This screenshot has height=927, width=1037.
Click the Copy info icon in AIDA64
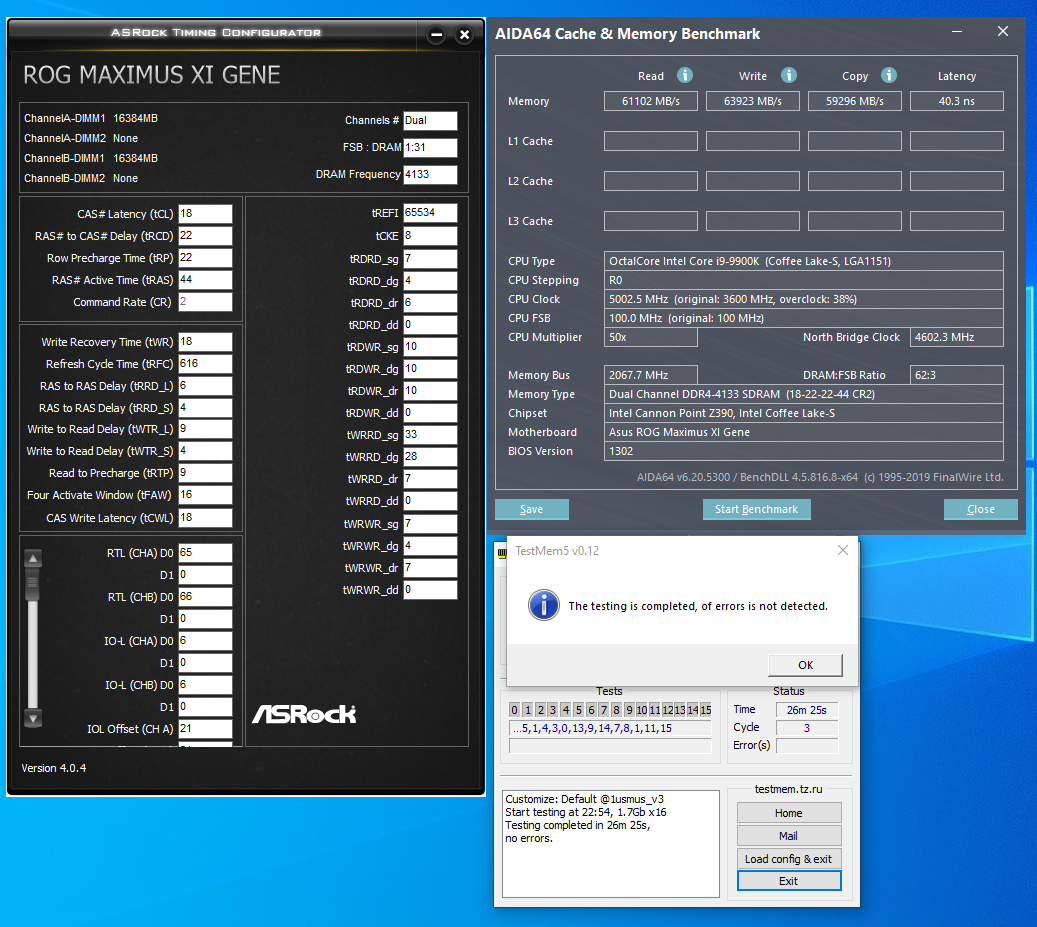(x=889, y=75)
